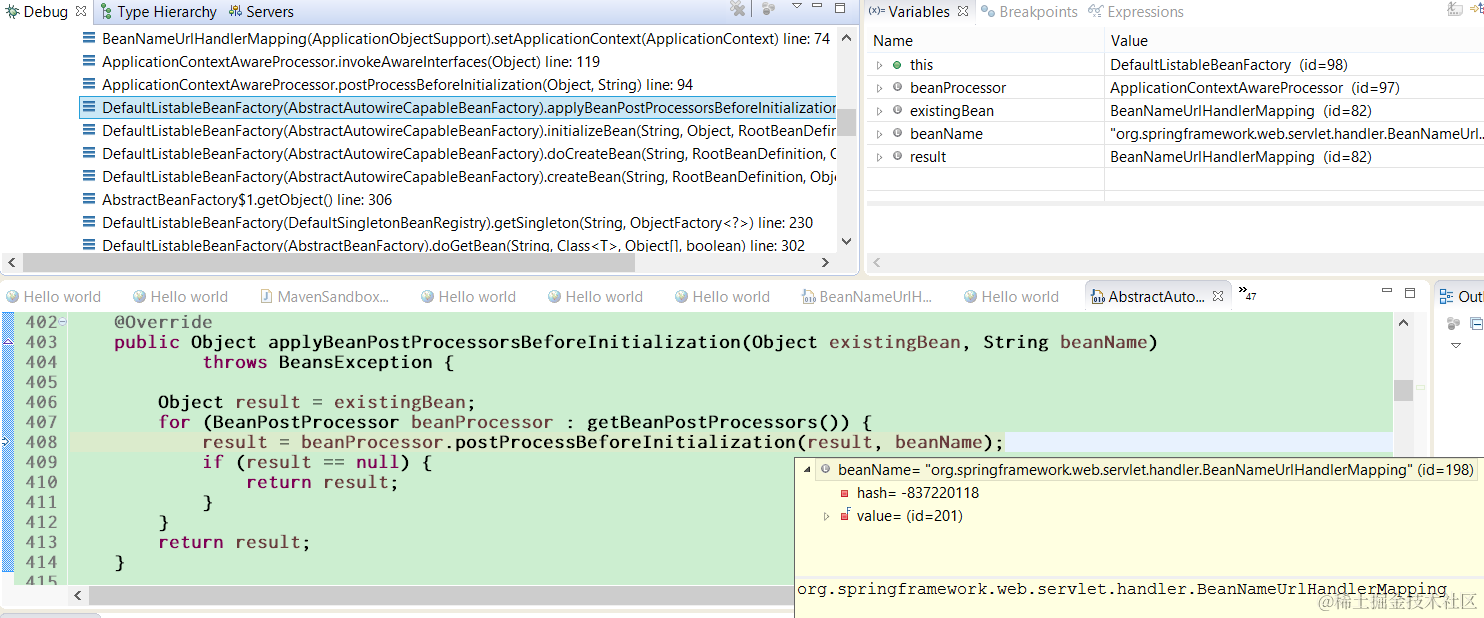Click the grey grouping icon in Outline toolbar
1484x618 pixels.
coord(1454,324)
